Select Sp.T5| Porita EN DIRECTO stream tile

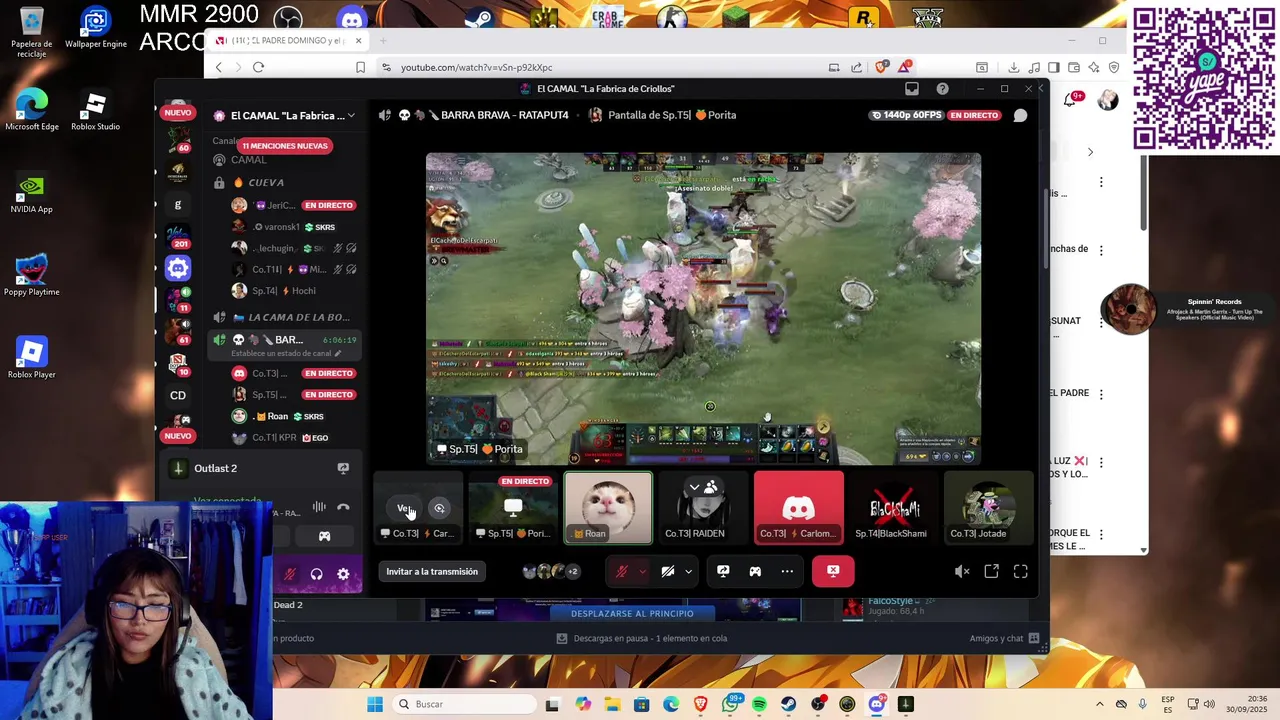coord(513,508)
